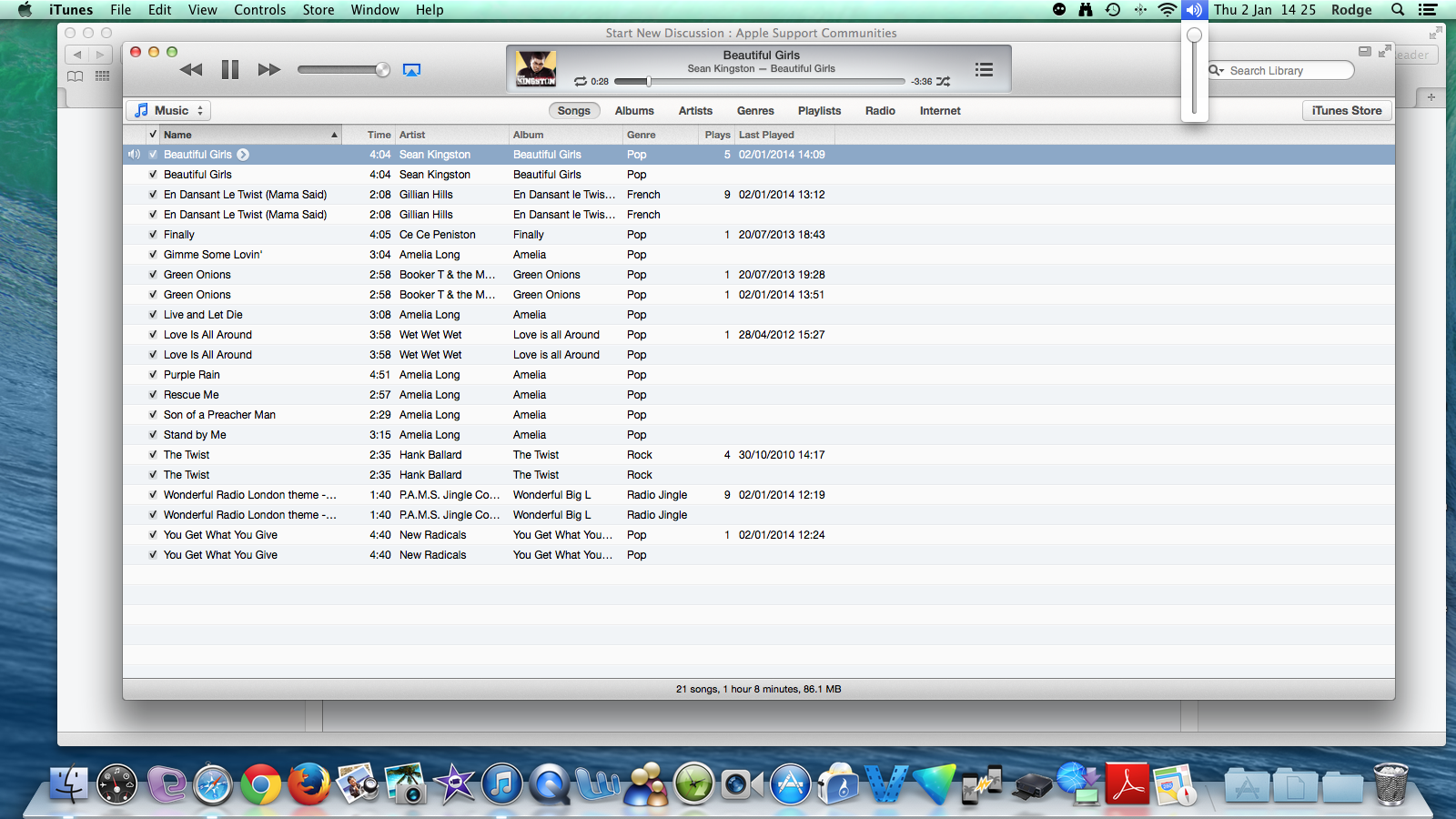Viewport: 1456px width, 819px height.
Task: Uncheck Gimme Some Lovin'
Action: coord(153,255)
